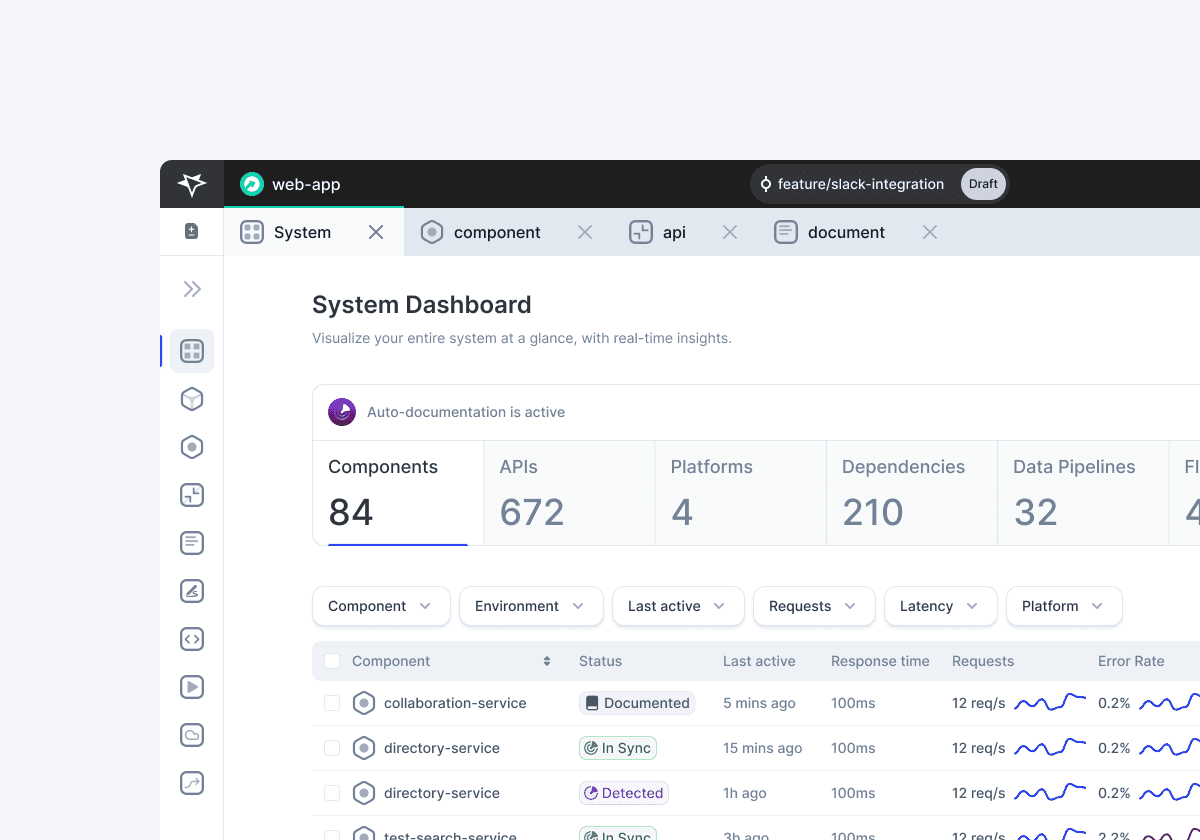Open the feature/slack-integration branch selector
Viewport: 1200px width, 840px height.
(x=880, y=184)
